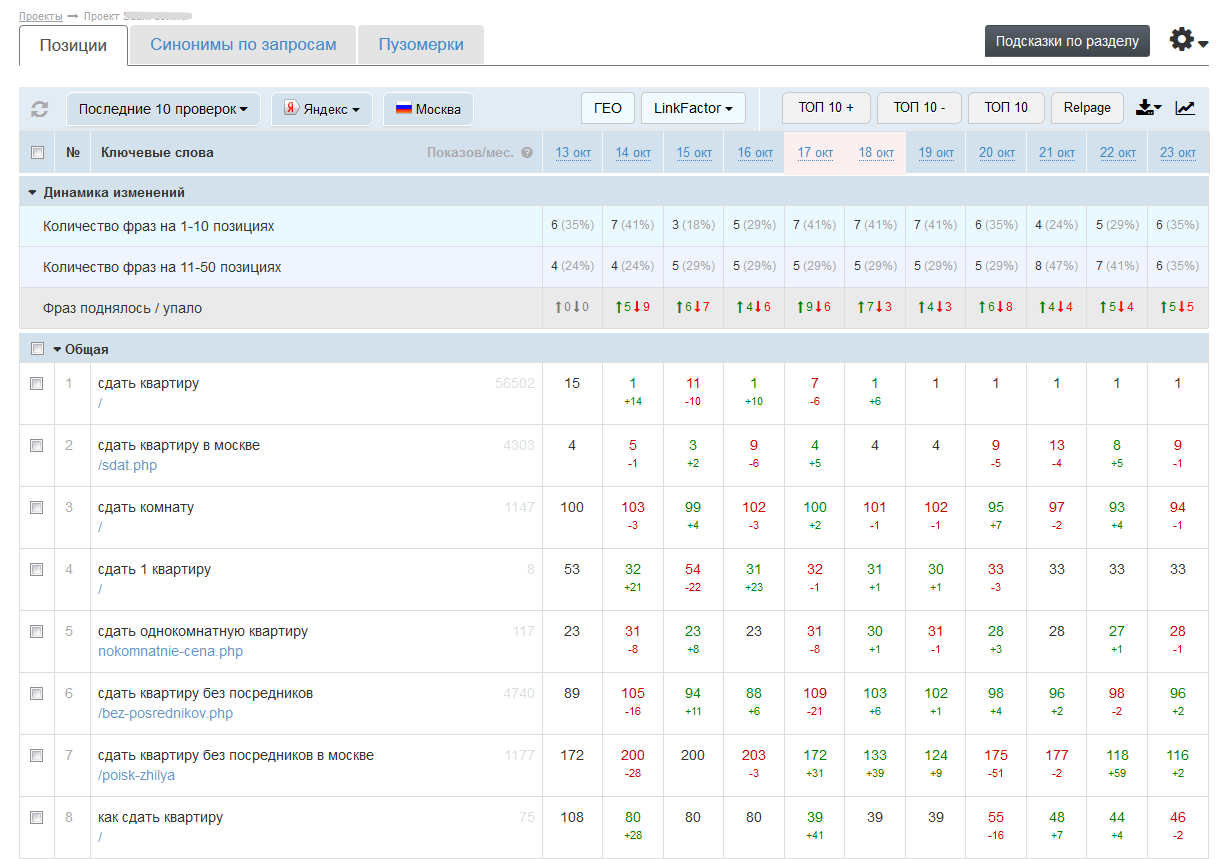The image size is (1217, 859).
Task: Select checkbox for как сдать квартиру
Action: pos(37,818)
